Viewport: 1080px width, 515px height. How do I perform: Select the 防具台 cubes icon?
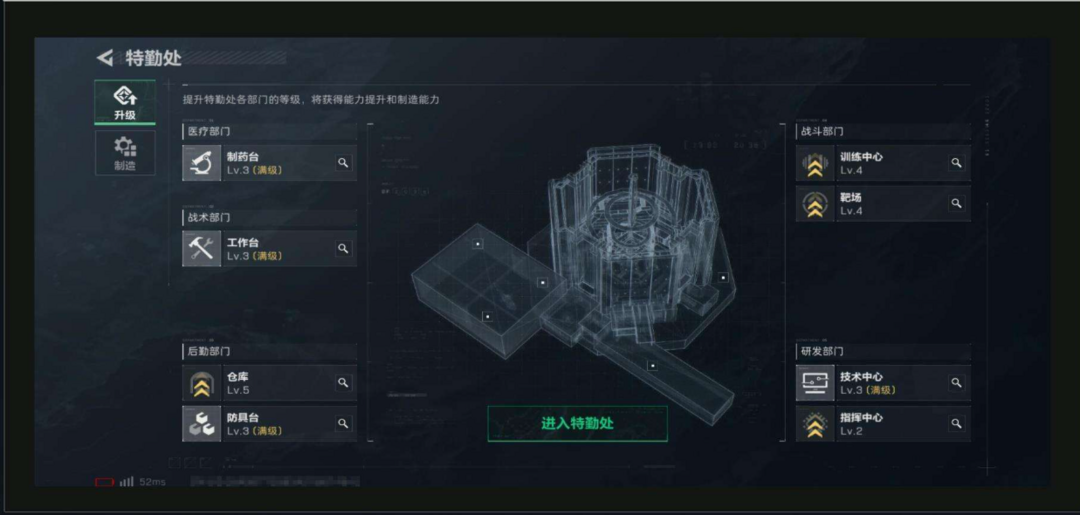pos(201,423)
